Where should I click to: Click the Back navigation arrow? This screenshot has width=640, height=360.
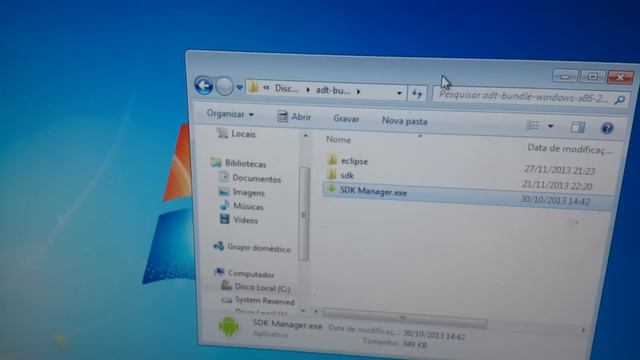pos(203,86)
